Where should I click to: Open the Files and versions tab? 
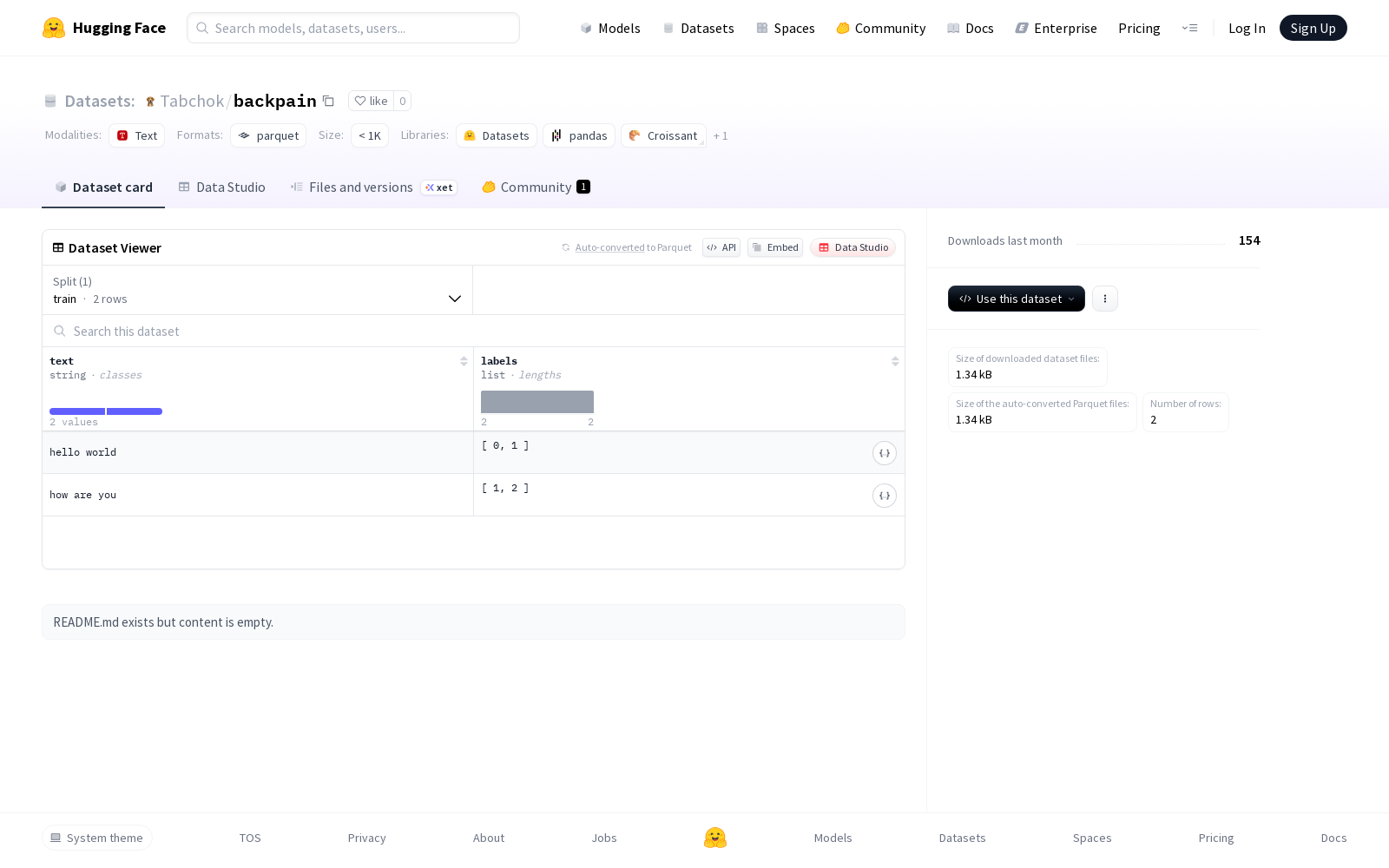373,187
